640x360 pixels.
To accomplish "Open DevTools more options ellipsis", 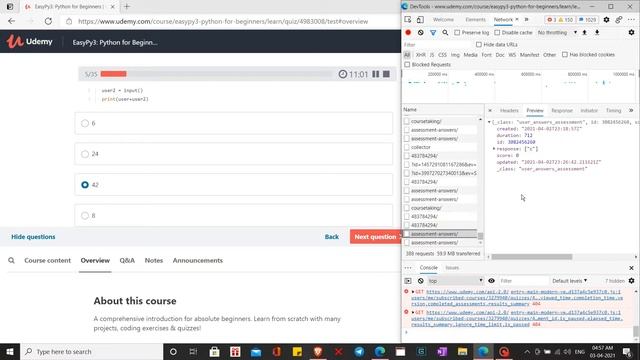I will pos(631,20).
